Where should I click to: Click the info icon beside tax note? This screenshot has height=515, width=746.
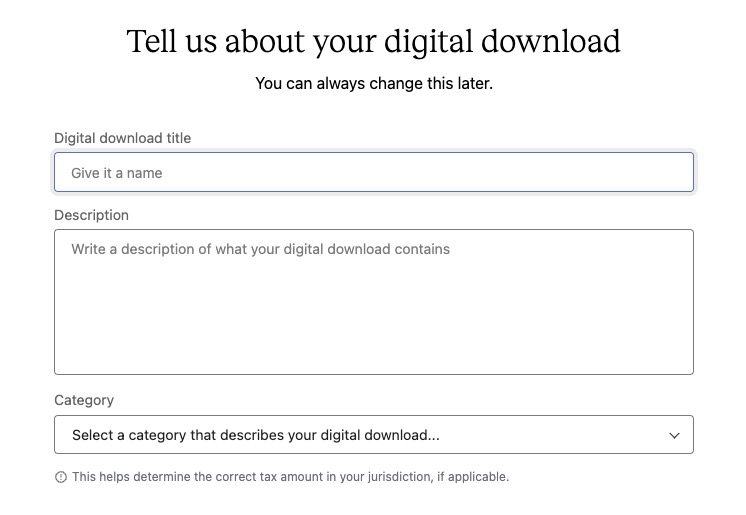tap(61, 476)
